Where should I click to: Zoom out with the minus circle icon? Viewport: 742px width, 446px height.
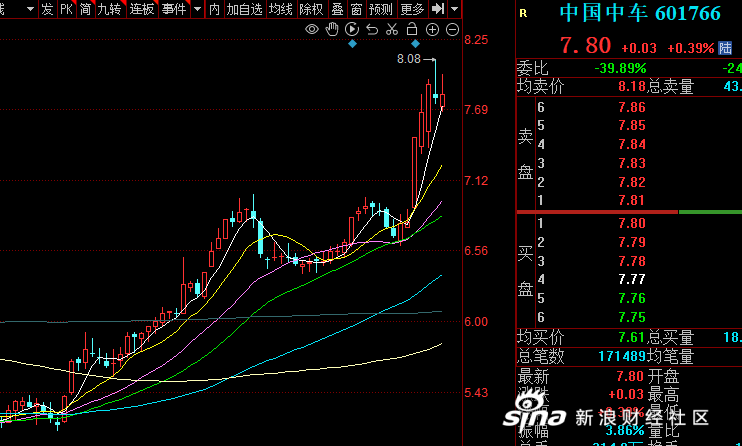[x=453, y=30]
